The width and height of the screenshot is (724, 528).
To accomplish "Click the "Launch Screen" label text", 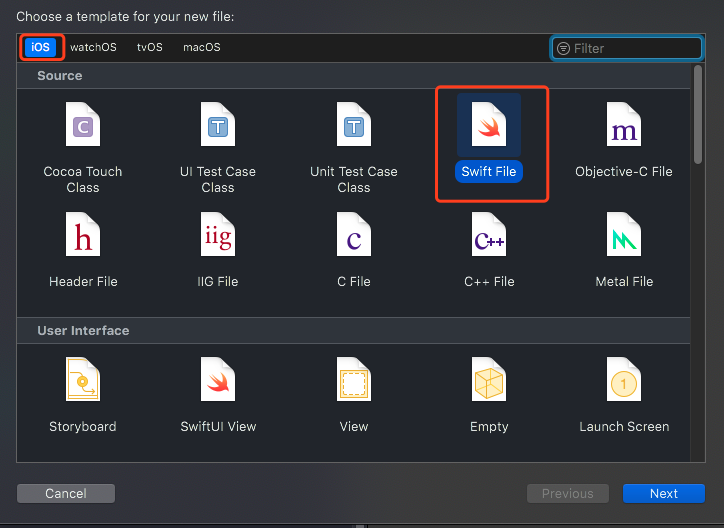I will click(x=624, y=426).
